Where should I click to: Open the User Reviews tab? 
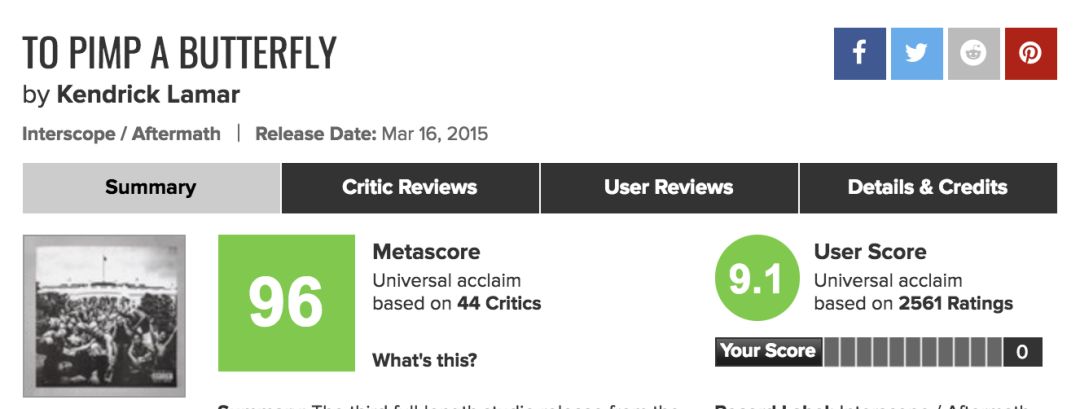pos(668,187)
